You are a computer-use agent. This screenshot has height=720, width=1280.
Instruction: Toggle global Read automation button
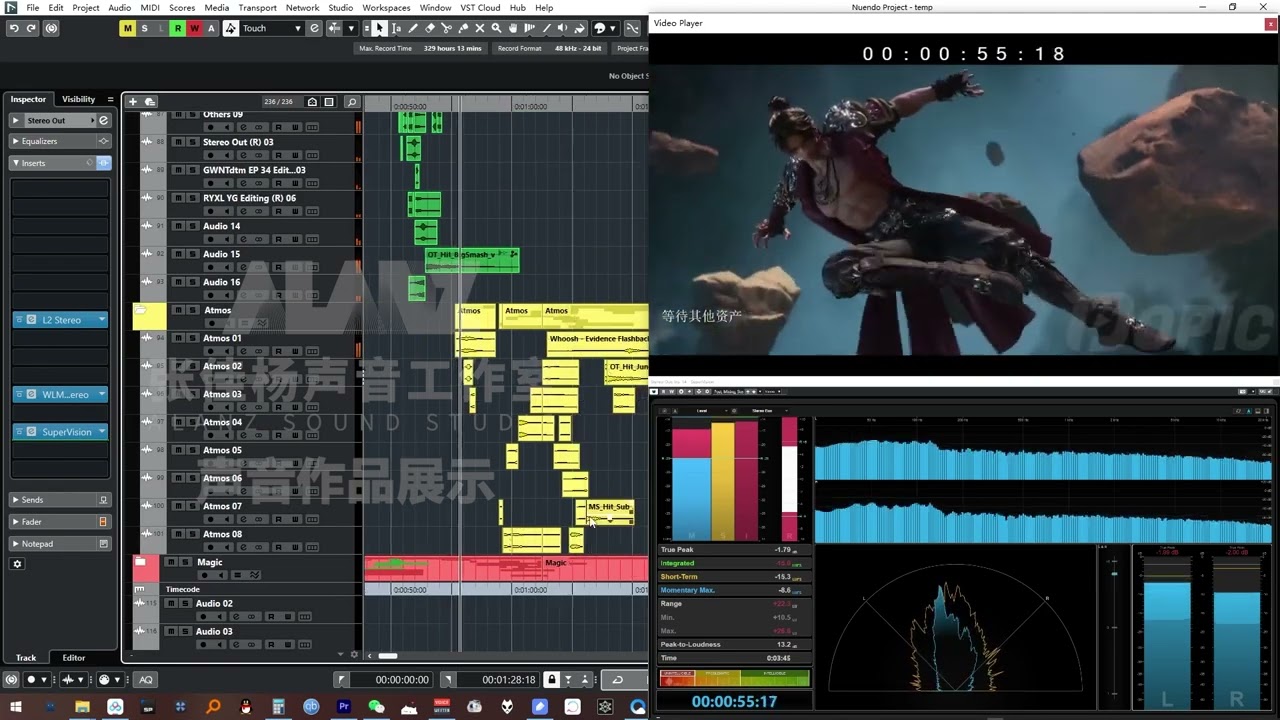(x=178, y=28)
